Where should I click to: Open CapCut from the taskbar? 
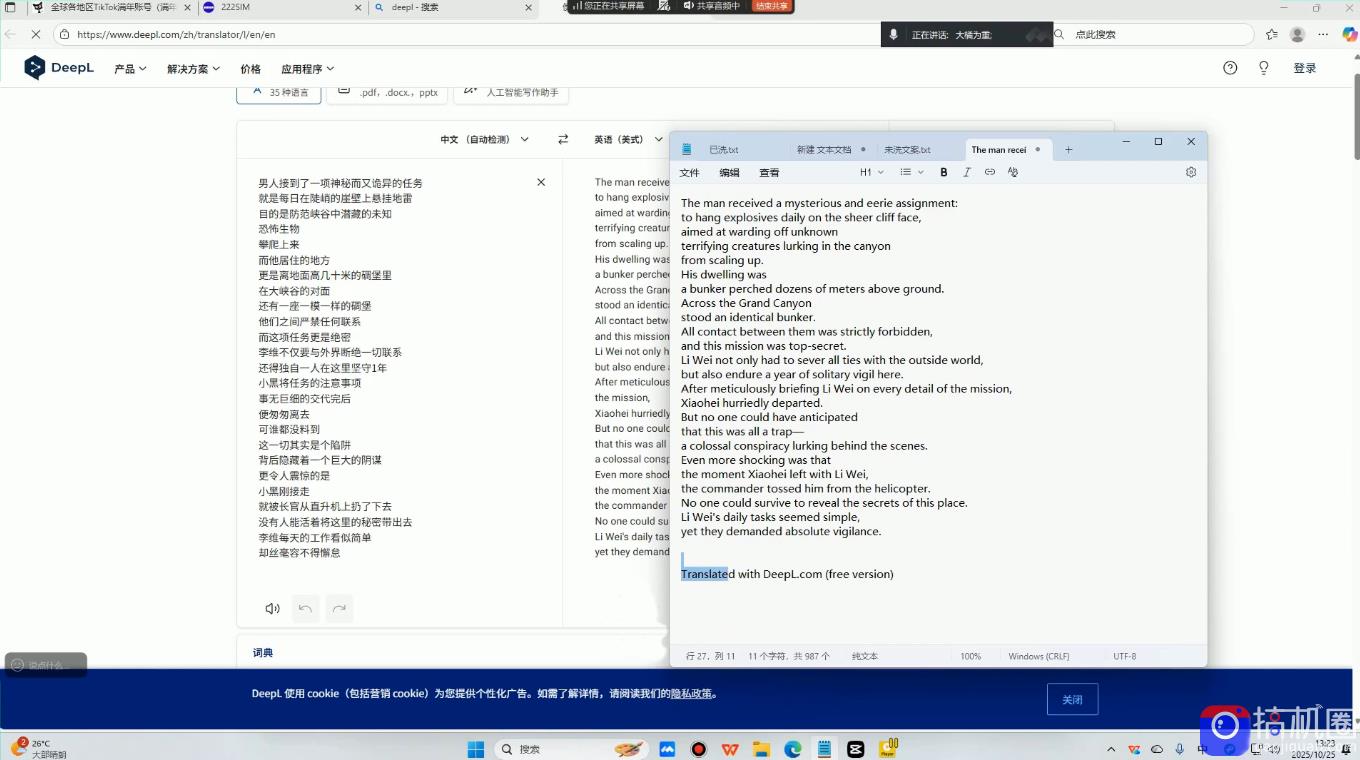855,749
